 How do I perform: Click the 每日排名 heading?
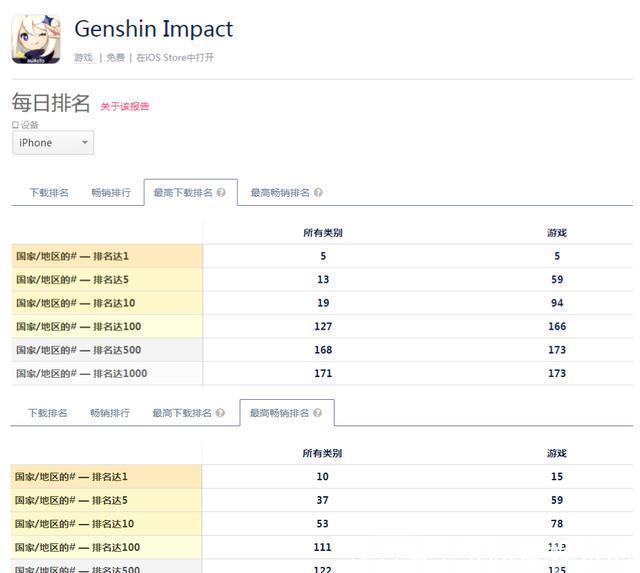click(51, 102)
